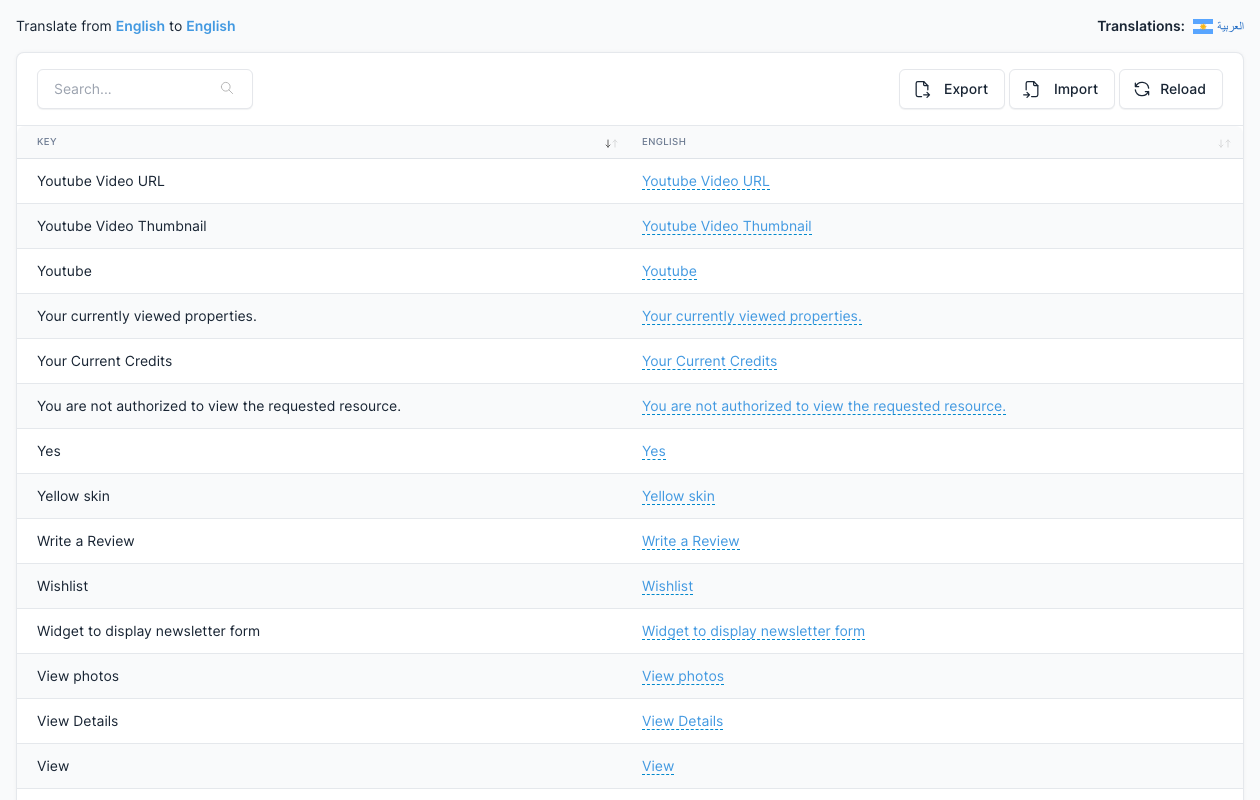Edit the 'You are not authorized' translation
The height and width of the screenshot is (800, 1260).
click(x=824, y=406)
